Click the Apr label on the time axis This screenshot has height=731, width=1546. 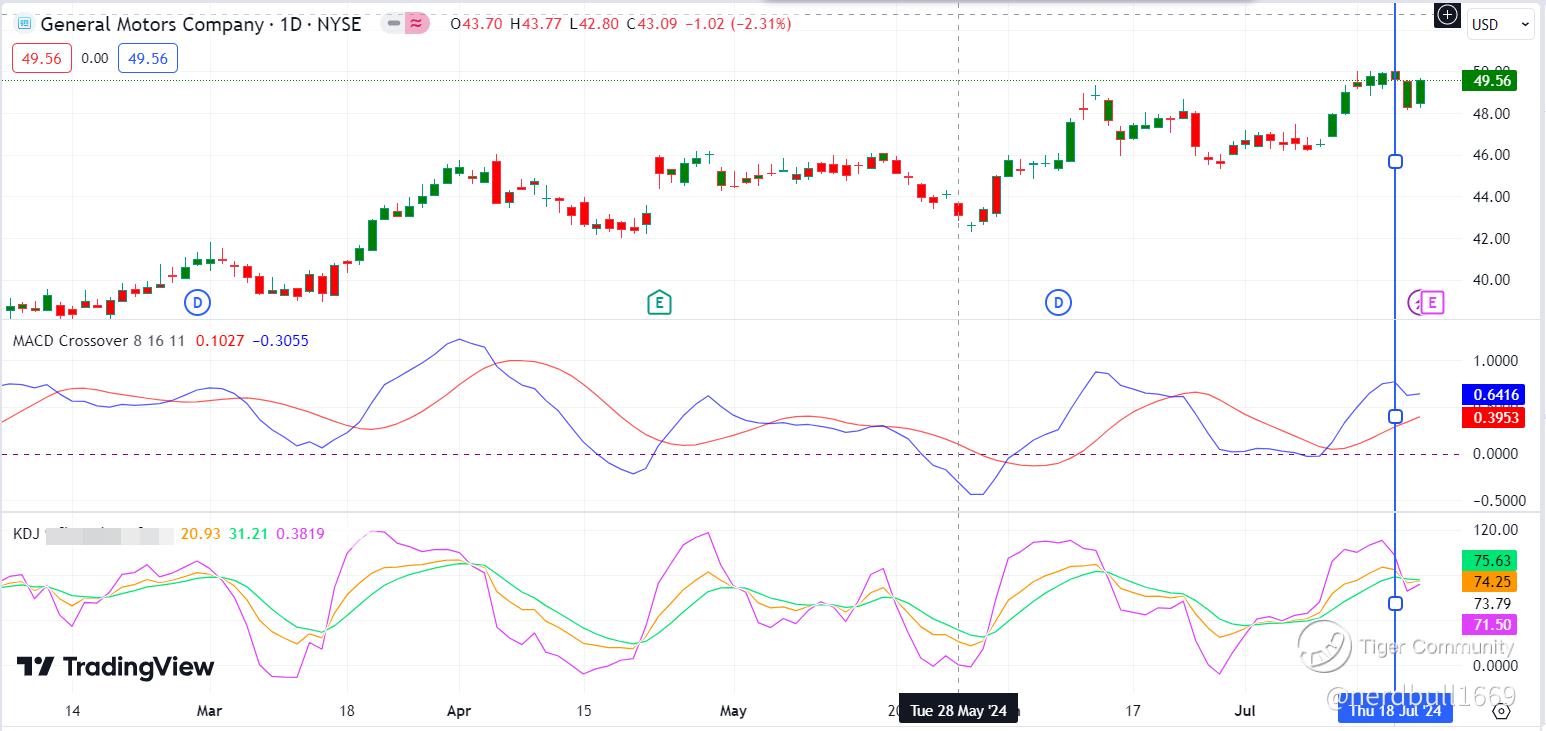click(x=458, y=711)
